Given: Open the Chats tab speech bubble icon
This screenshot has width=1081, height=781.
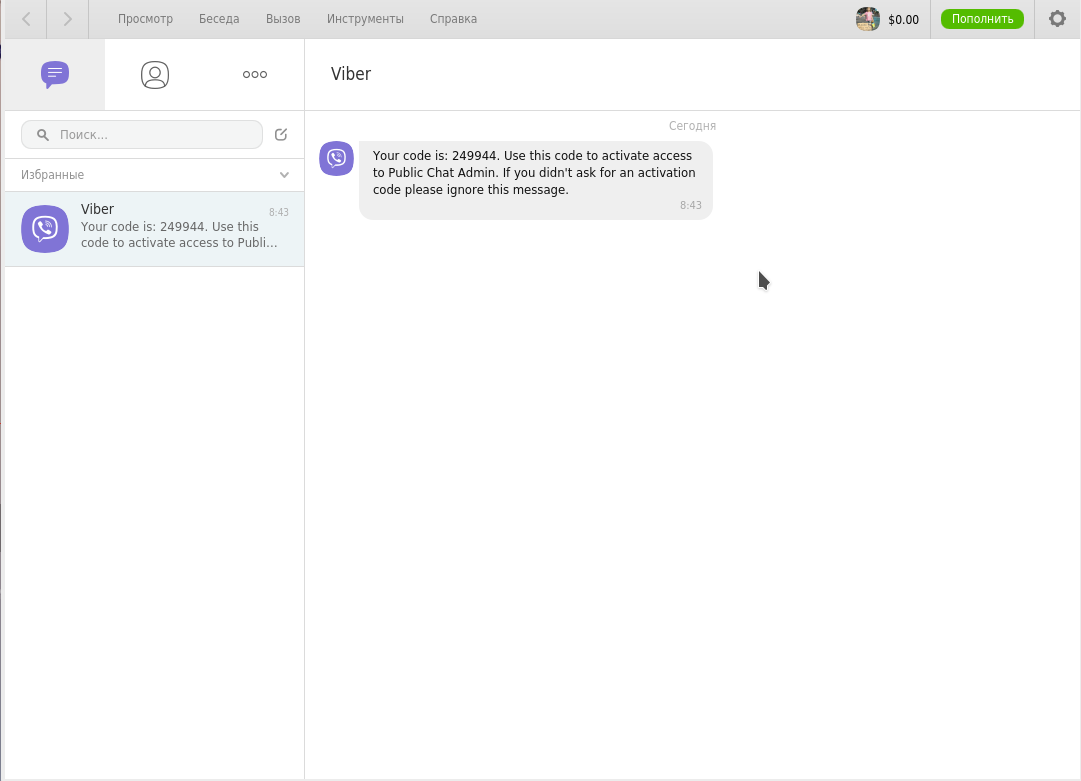Looking at the screenshot, I should pyautogui.click(x=55, y=74).
